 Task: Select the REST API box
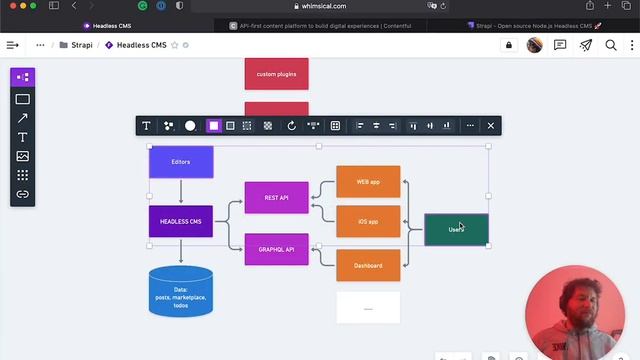277,198
